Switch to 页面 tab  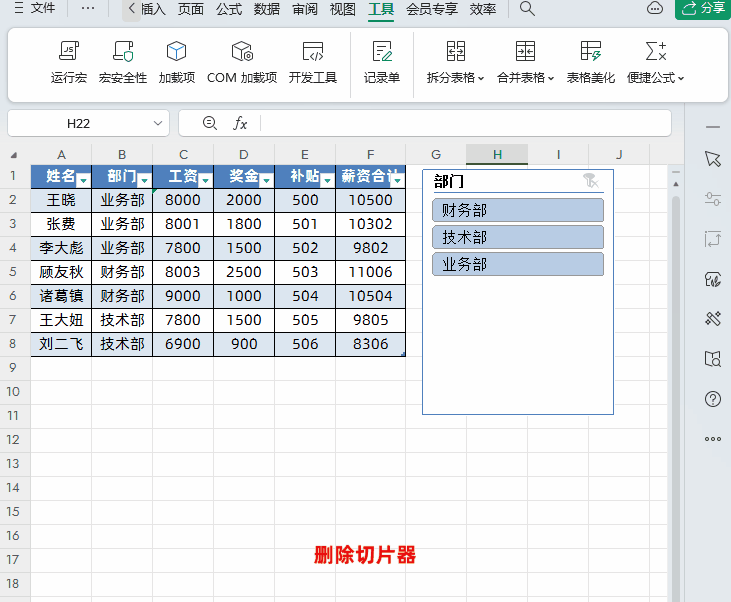[x=191, y=9]
